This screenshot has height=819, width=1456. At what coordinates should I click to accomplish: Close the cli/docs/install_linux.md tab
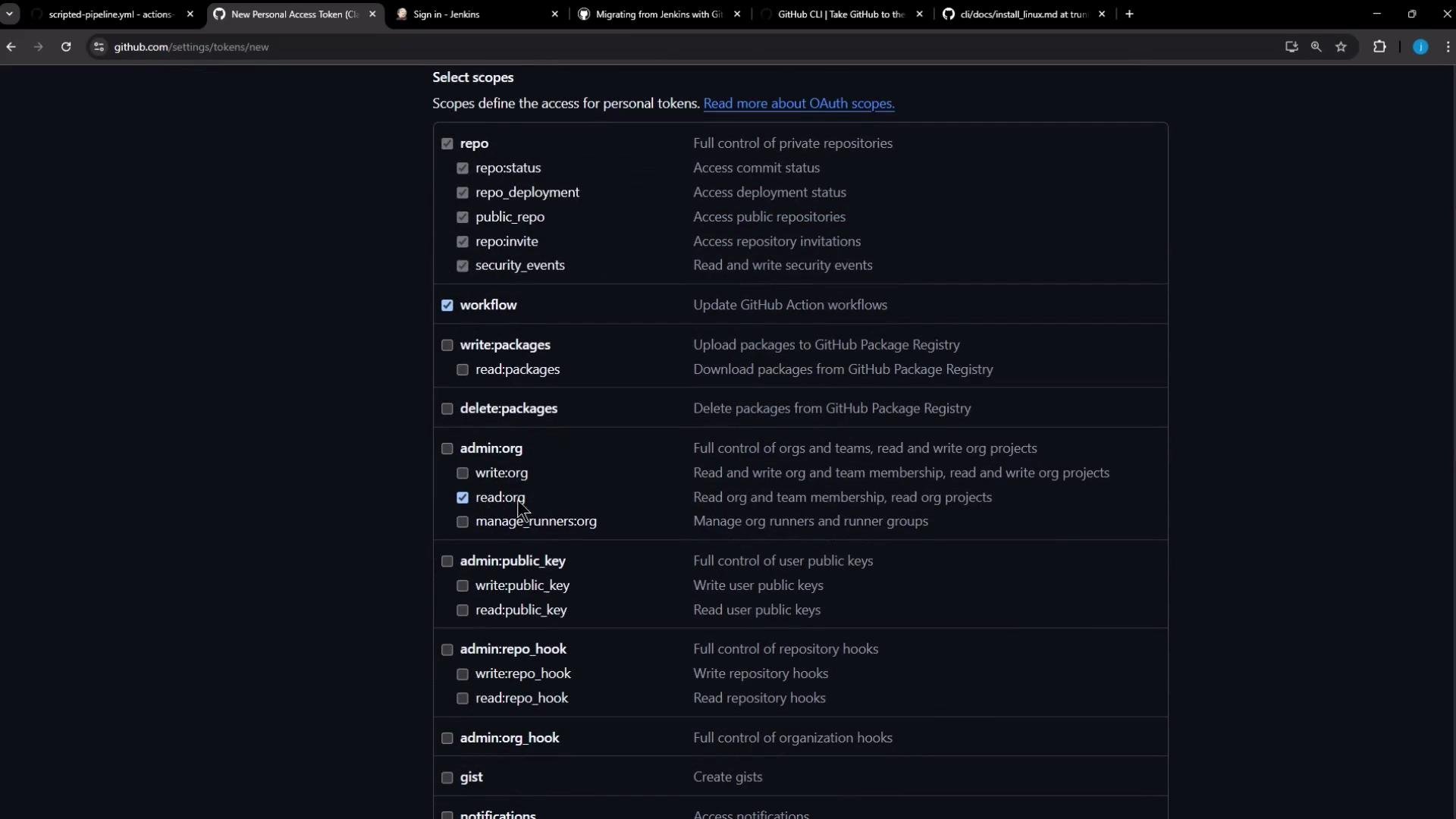tap(1102, 14)
